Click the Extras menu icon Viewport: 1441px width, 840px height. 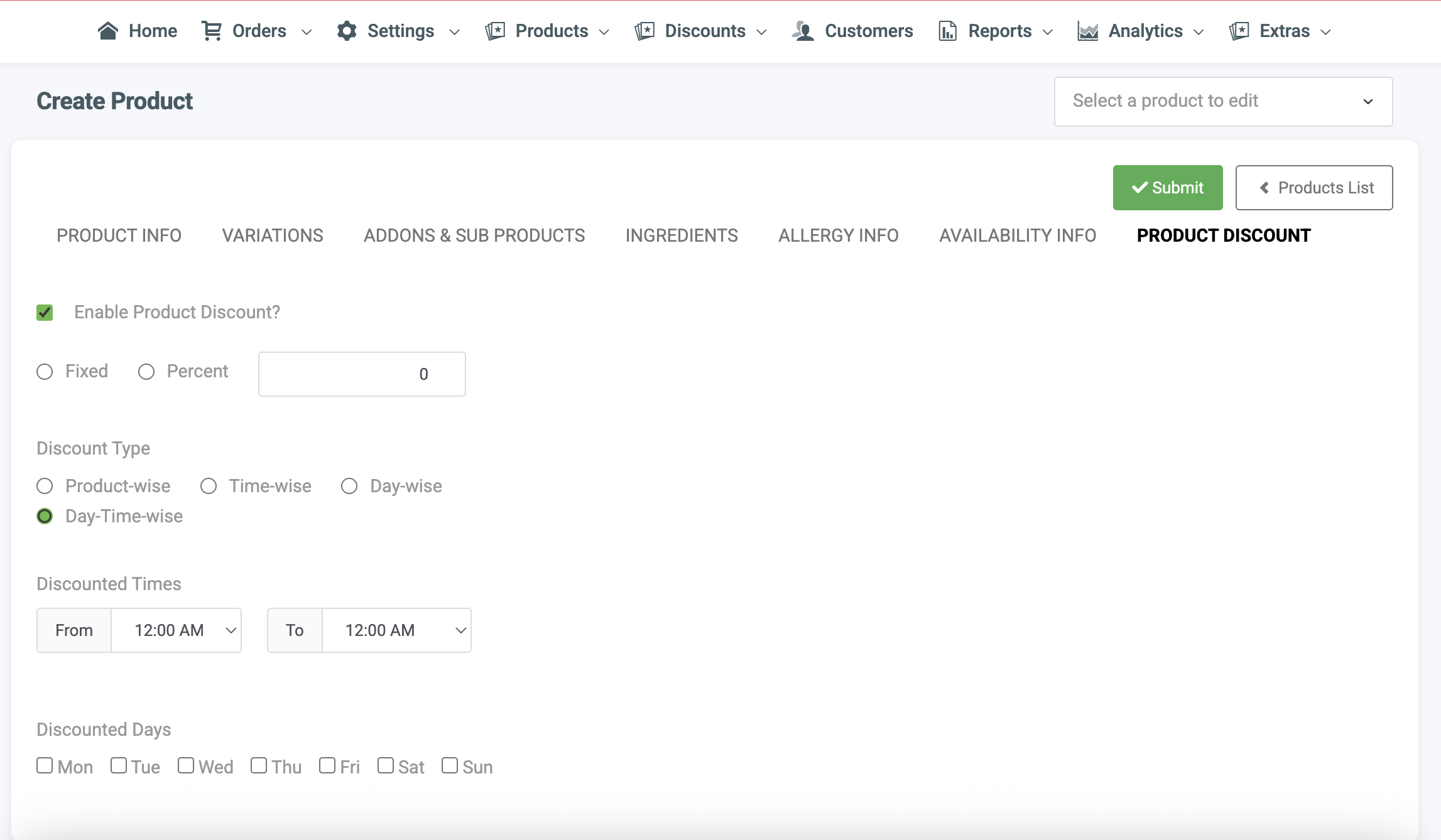point(1239,31)
